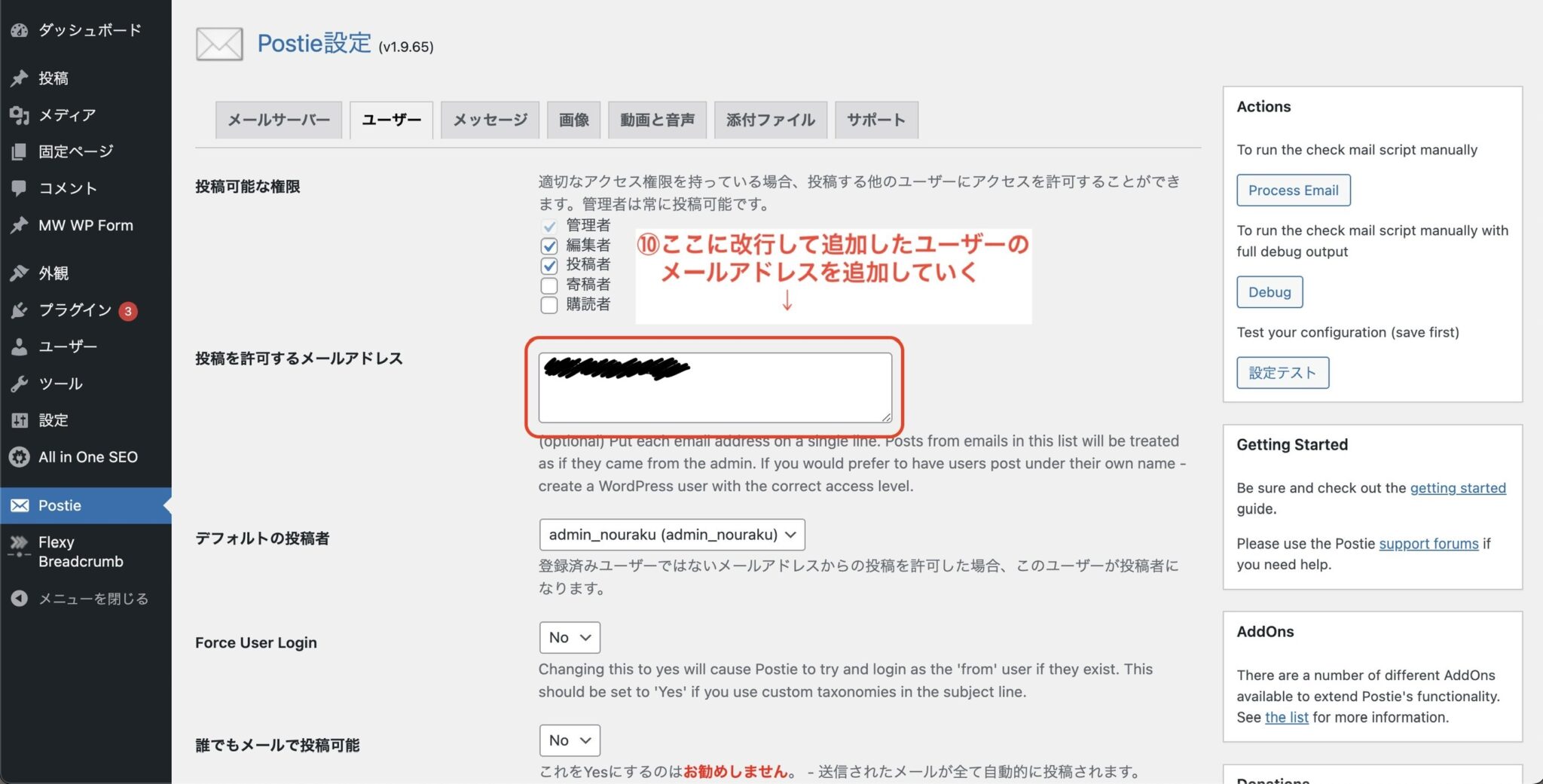The width and height of the screenshot is (1543, 784).
Task: Open the All in One SEO gear icon
Action: [x=19, y=456]
